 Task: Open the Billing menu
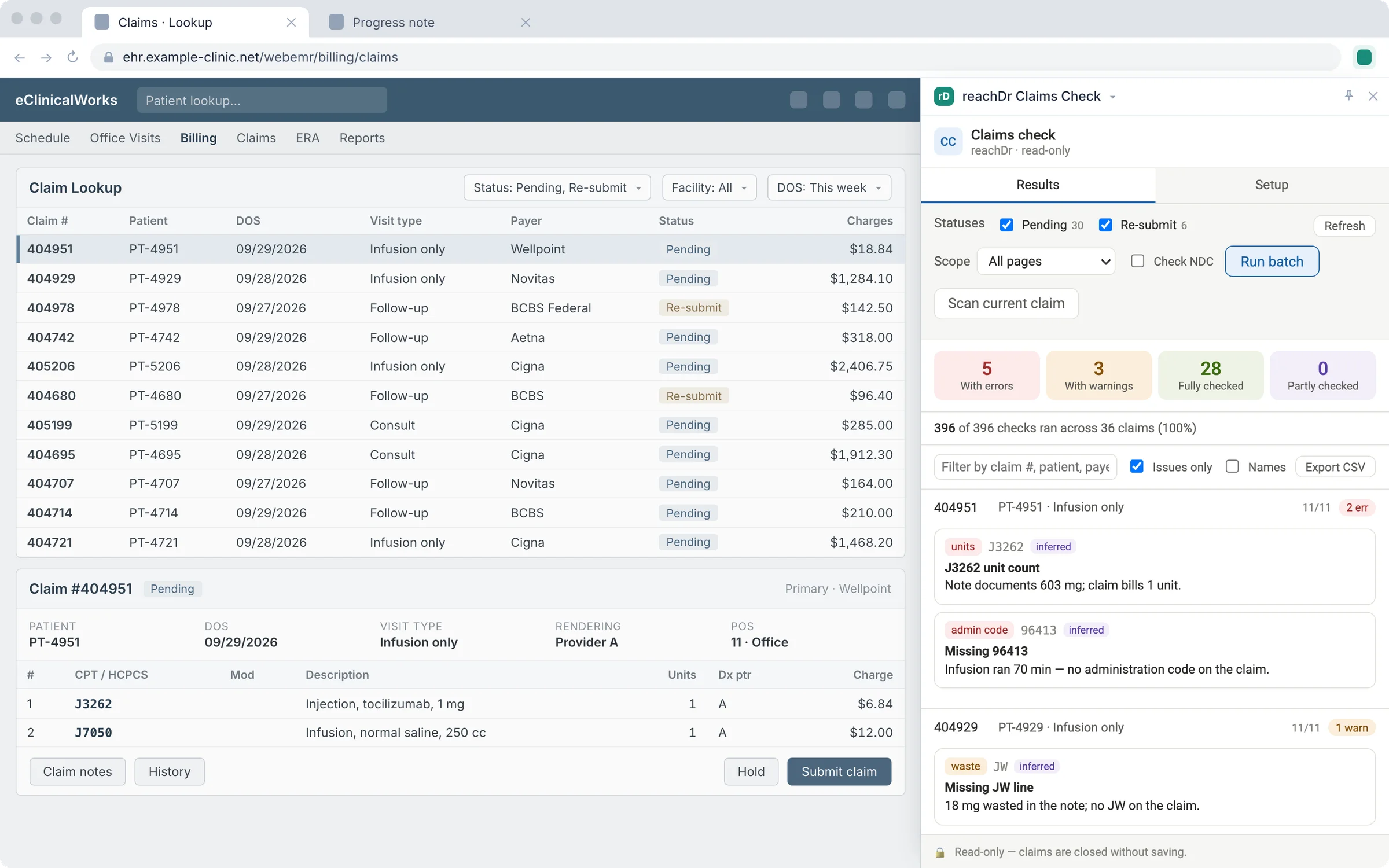coord(199,138)
